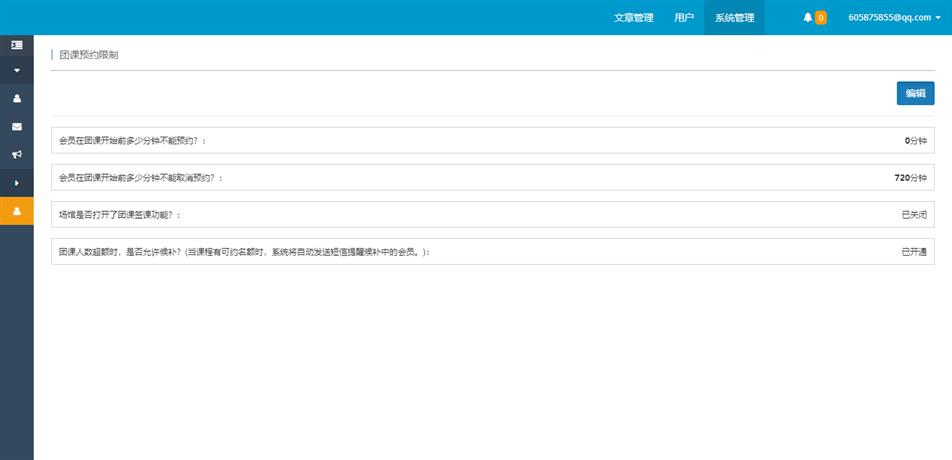Open the 用户 top menu
The width and height of the screenshot is (952, 460).
coord(684,18)
